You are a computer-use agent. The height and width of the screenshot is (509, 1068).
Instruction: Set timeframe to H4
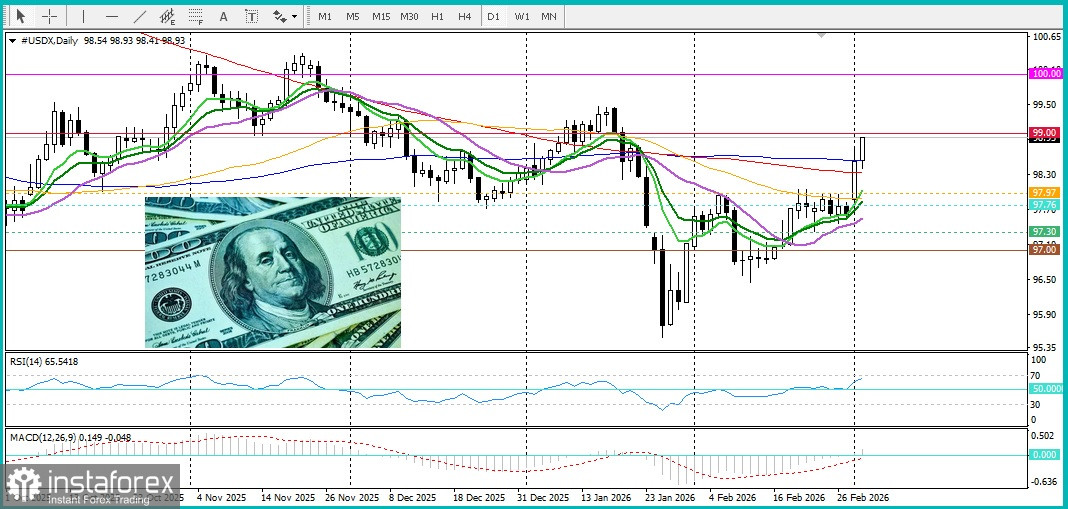click(464, 17)
